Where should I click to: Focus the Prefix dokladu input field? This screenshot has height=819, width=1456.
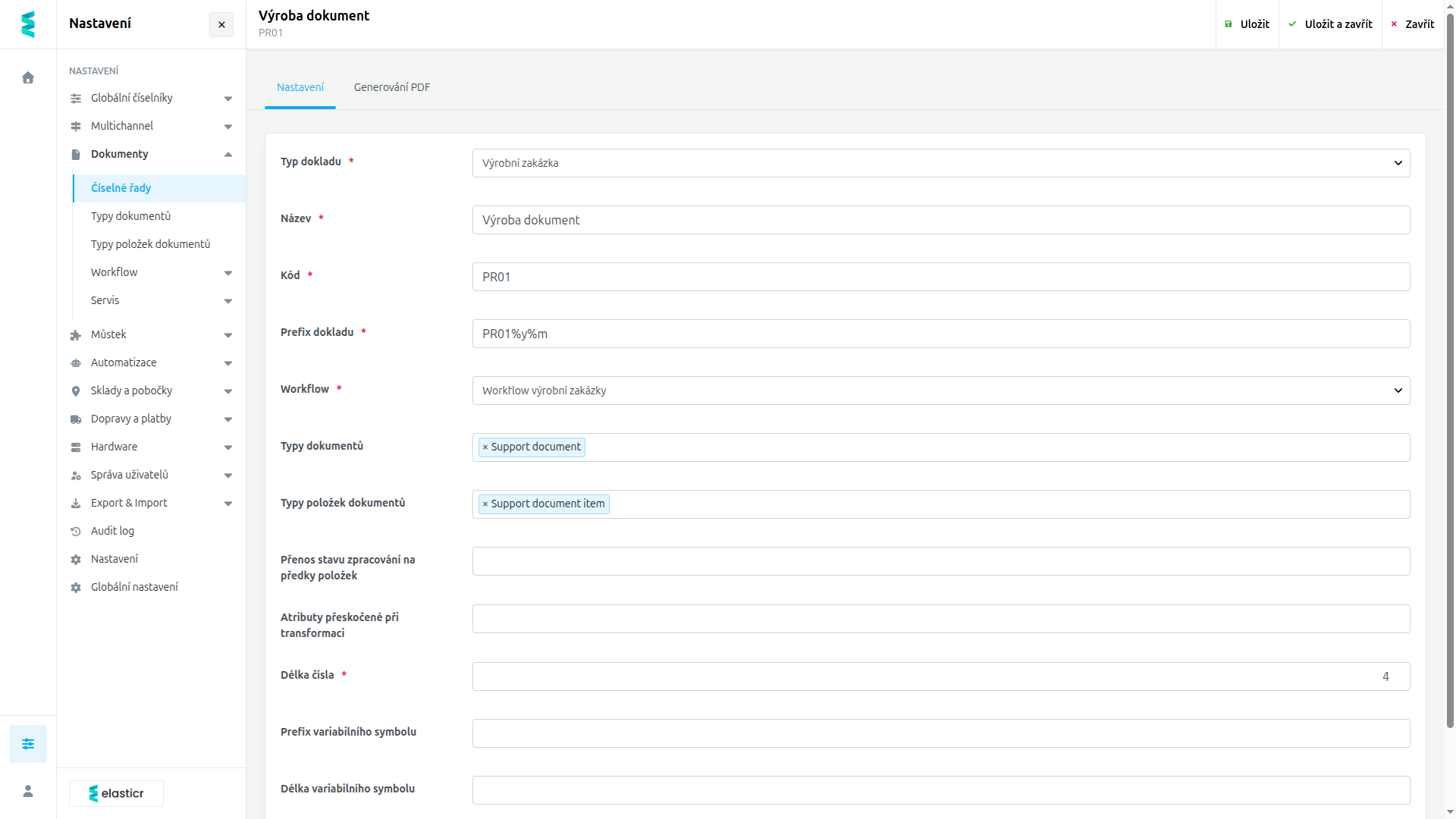tap(941, 334)
